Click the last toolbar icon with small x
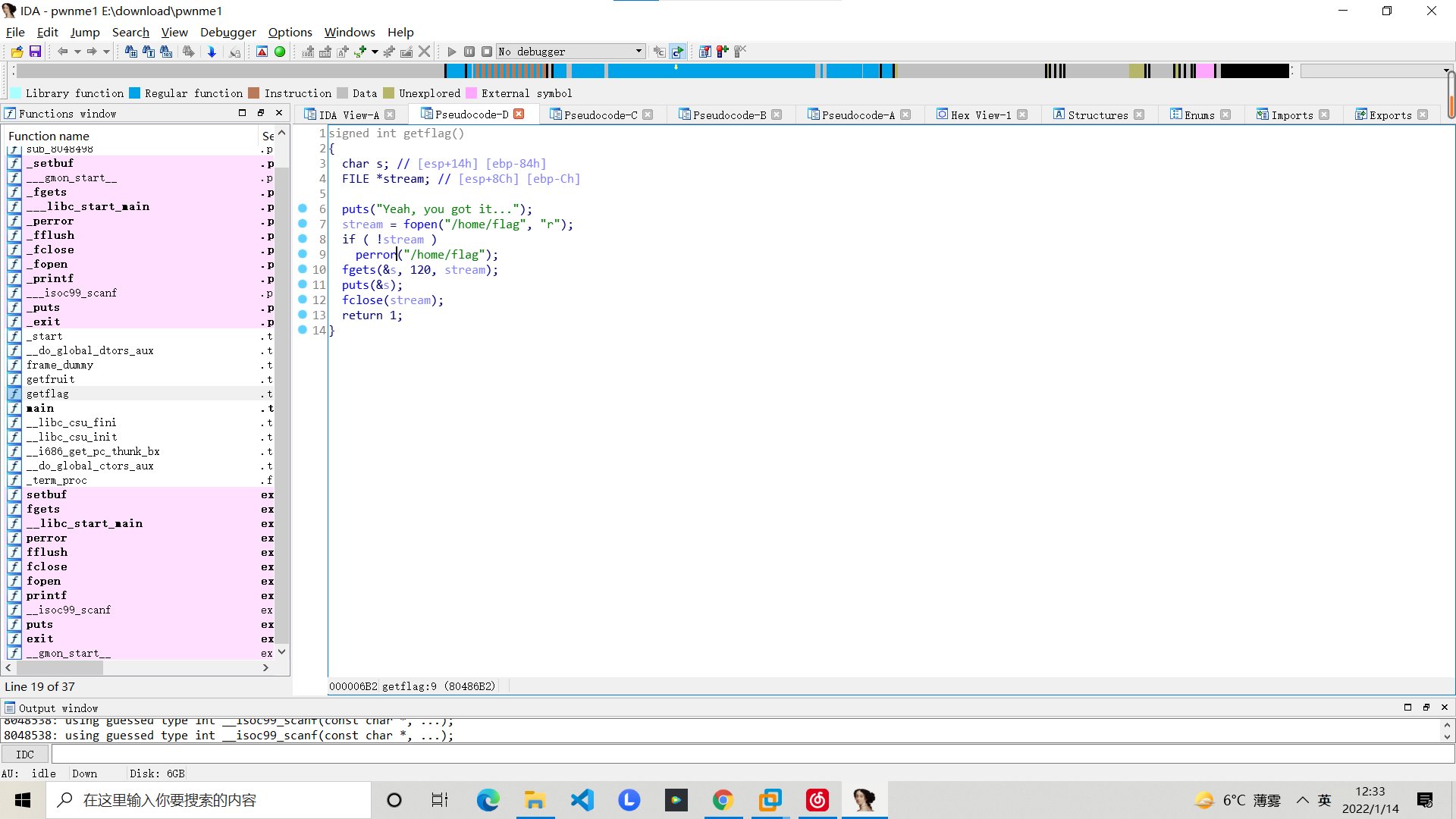 coord(741,52)
